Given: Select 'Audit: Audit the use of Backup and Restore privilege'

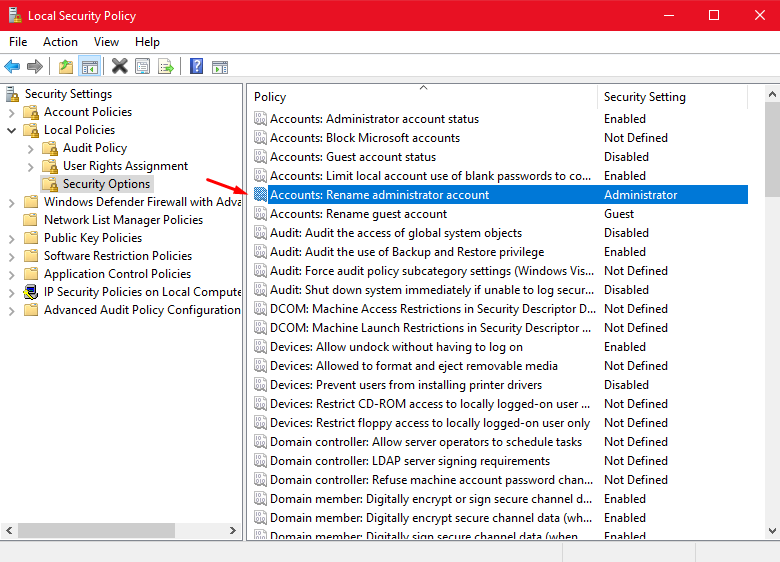Looking at the screenshot, I should click(x=500, y=252).
